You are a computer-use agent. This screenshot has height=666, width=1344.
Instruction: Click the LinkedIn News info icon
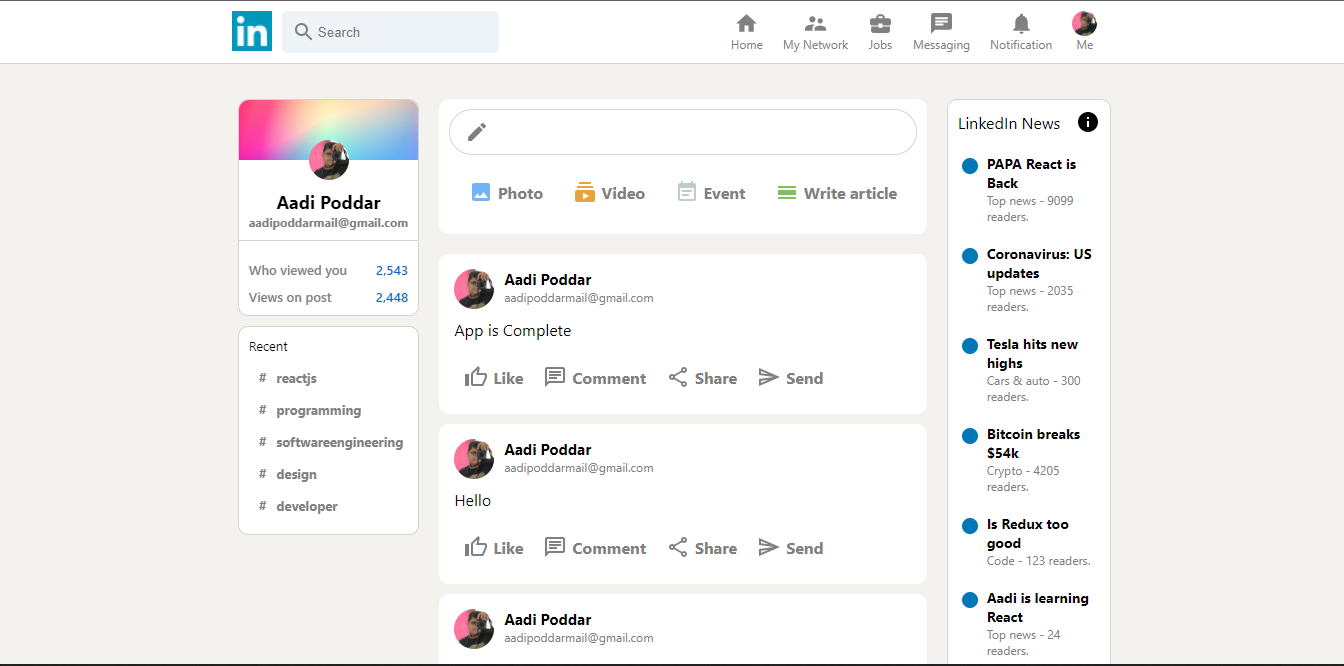(x=1088, y=122)
